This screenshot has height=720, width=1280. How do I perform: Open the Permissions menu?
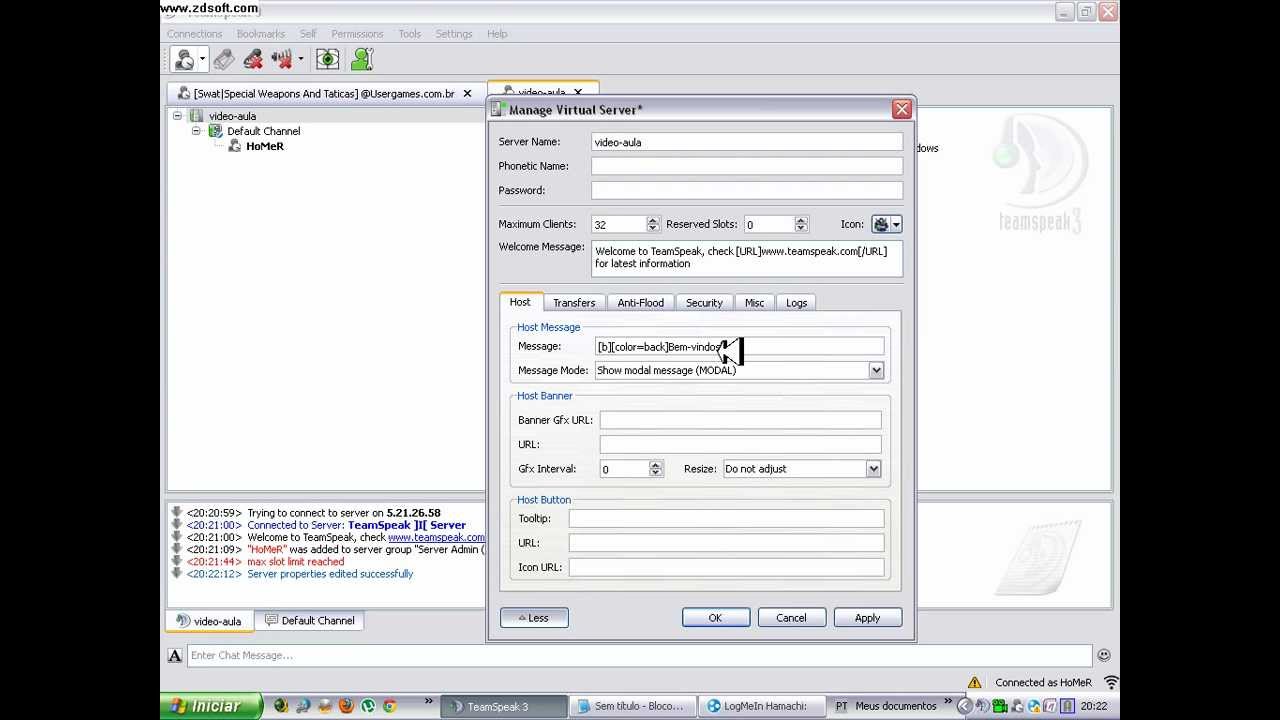[x=357, y=34]
